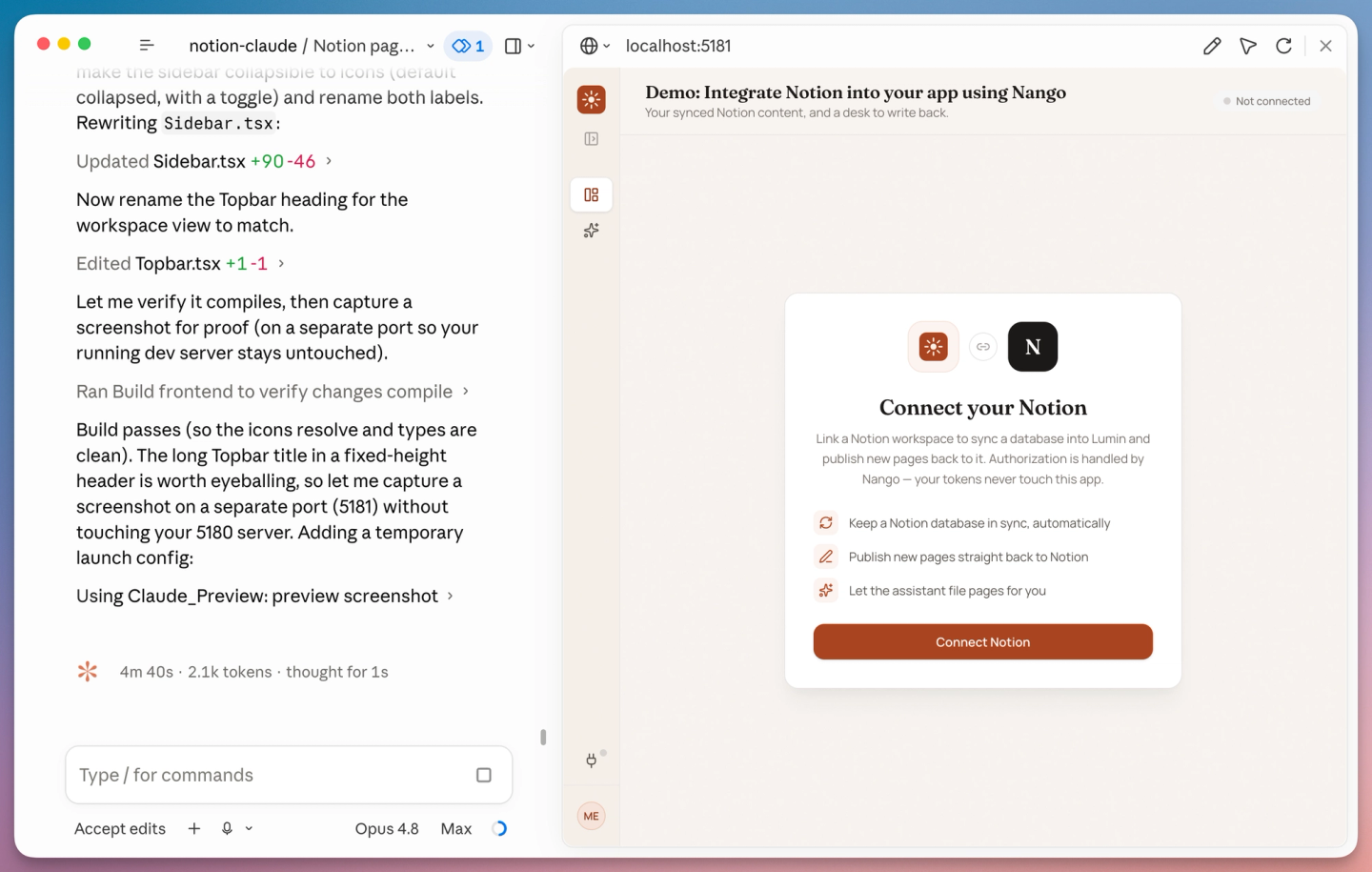Click the localhost:5181 address field

click(678, 46)
